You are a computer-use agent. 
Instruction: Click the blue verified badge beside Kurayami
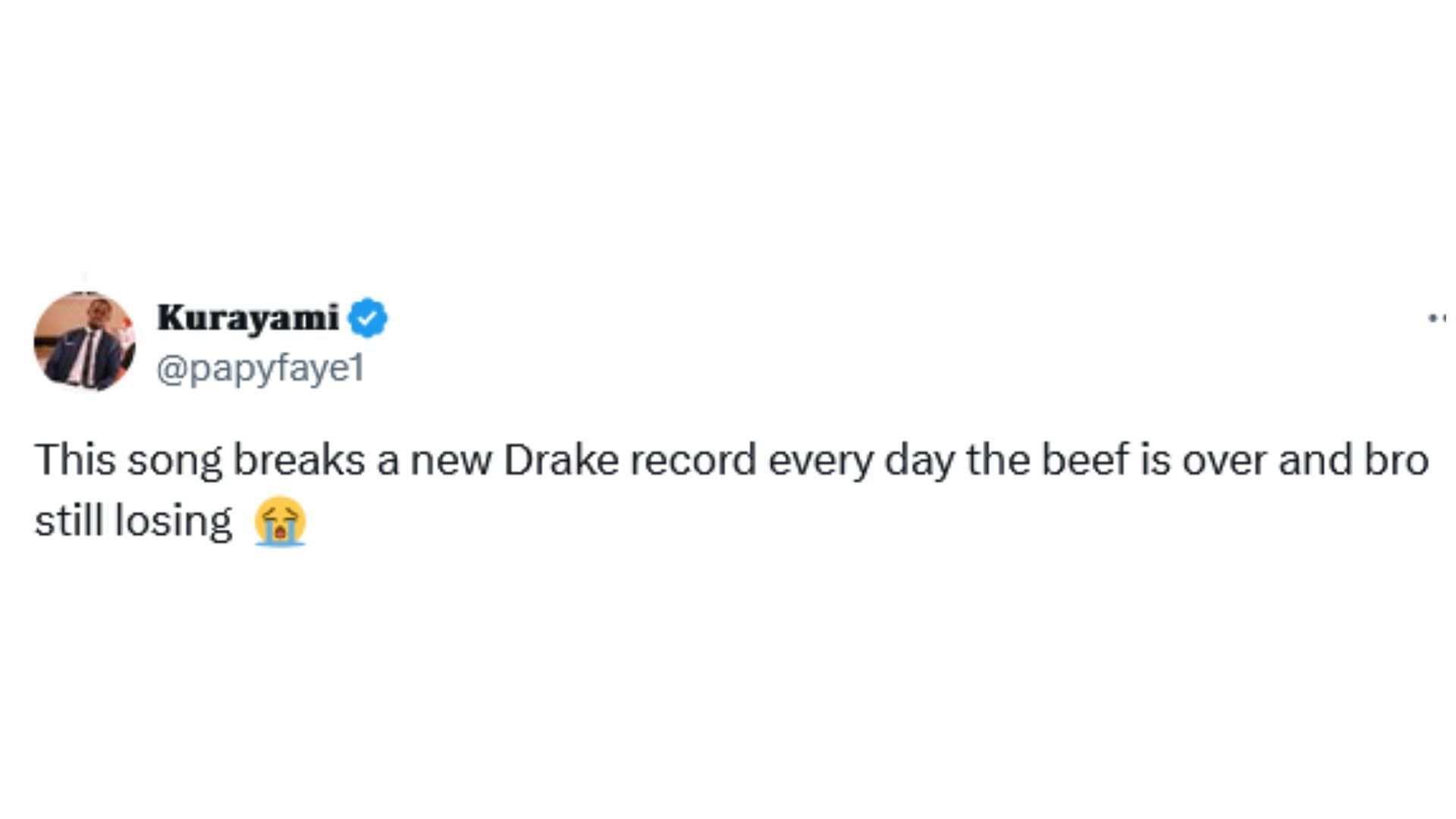[368, 318]
